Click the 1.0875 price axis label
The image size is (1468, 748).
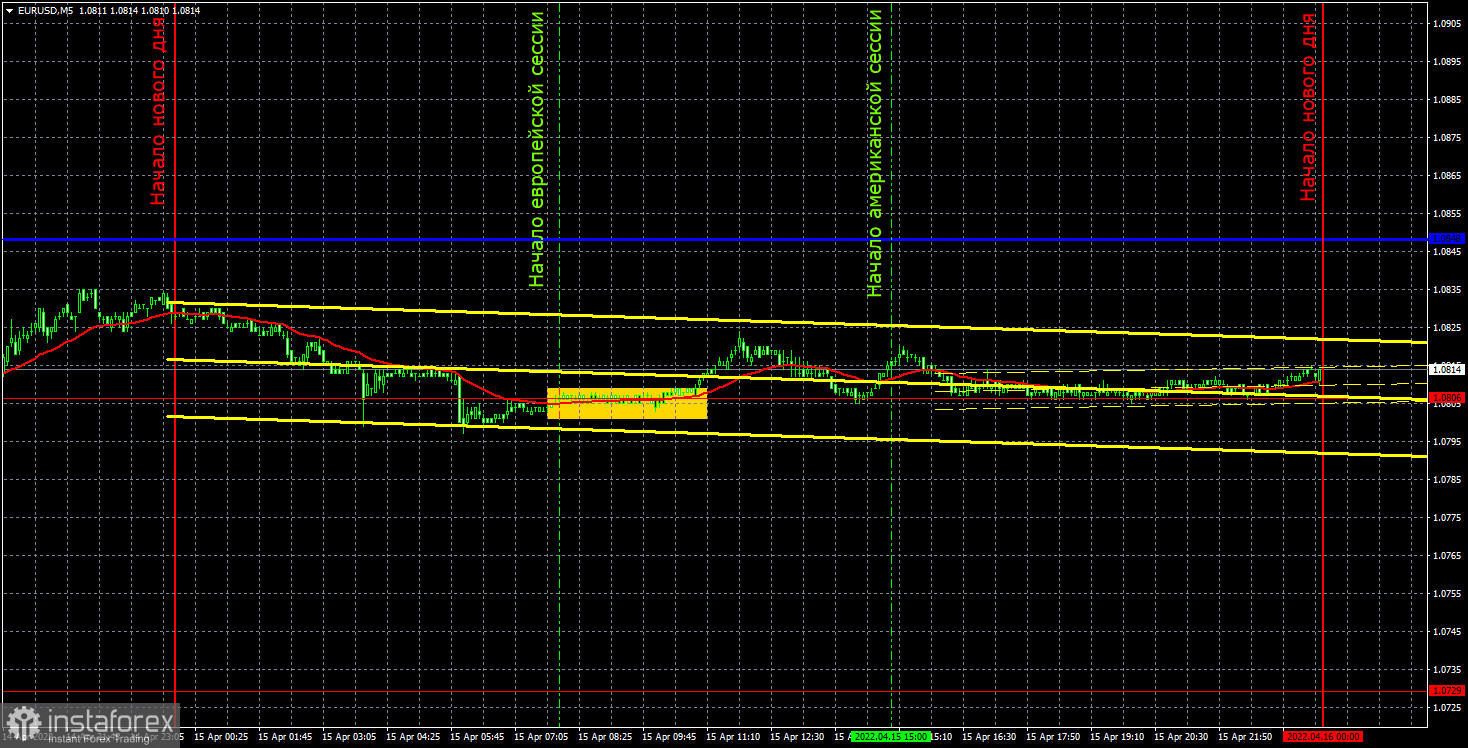1446,137
